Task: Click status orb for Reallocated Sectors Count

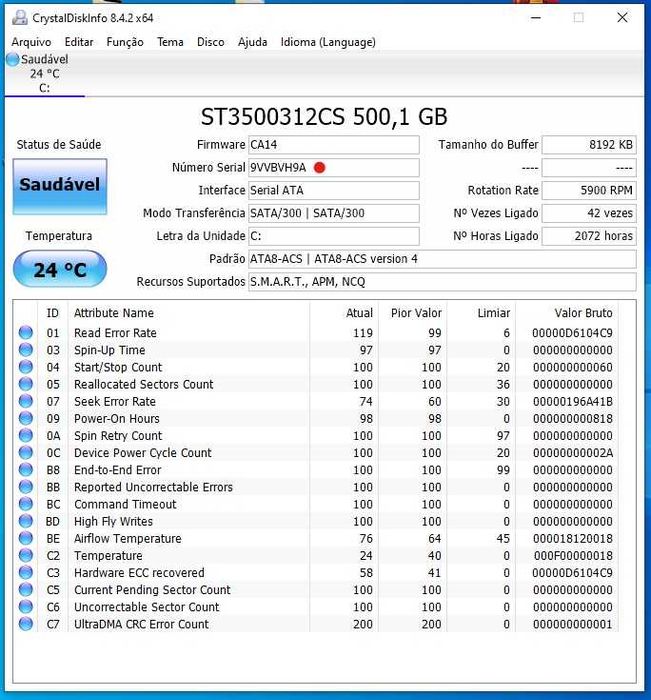Action: [x=26, y=384]
